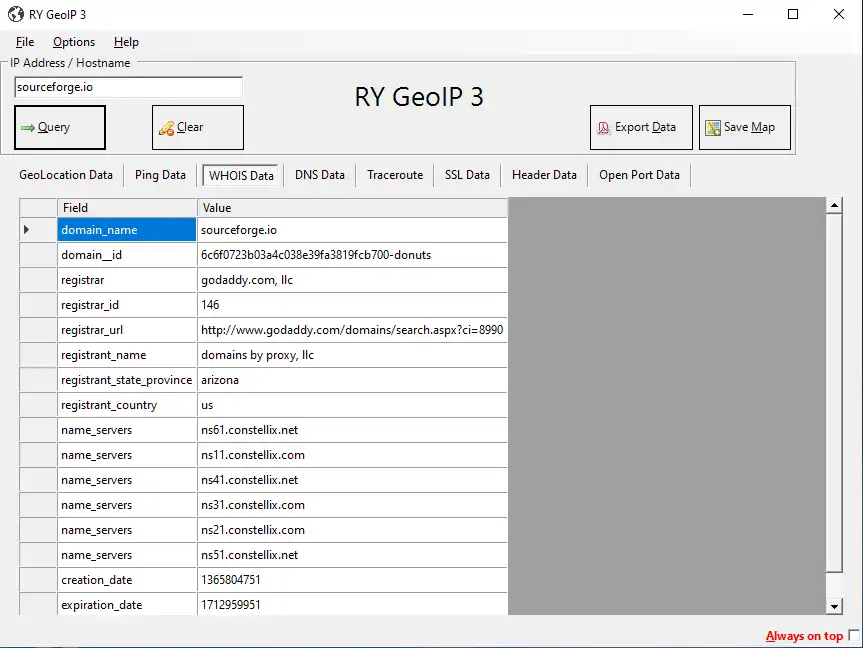Click the value ns31.constellix.com

352,505
